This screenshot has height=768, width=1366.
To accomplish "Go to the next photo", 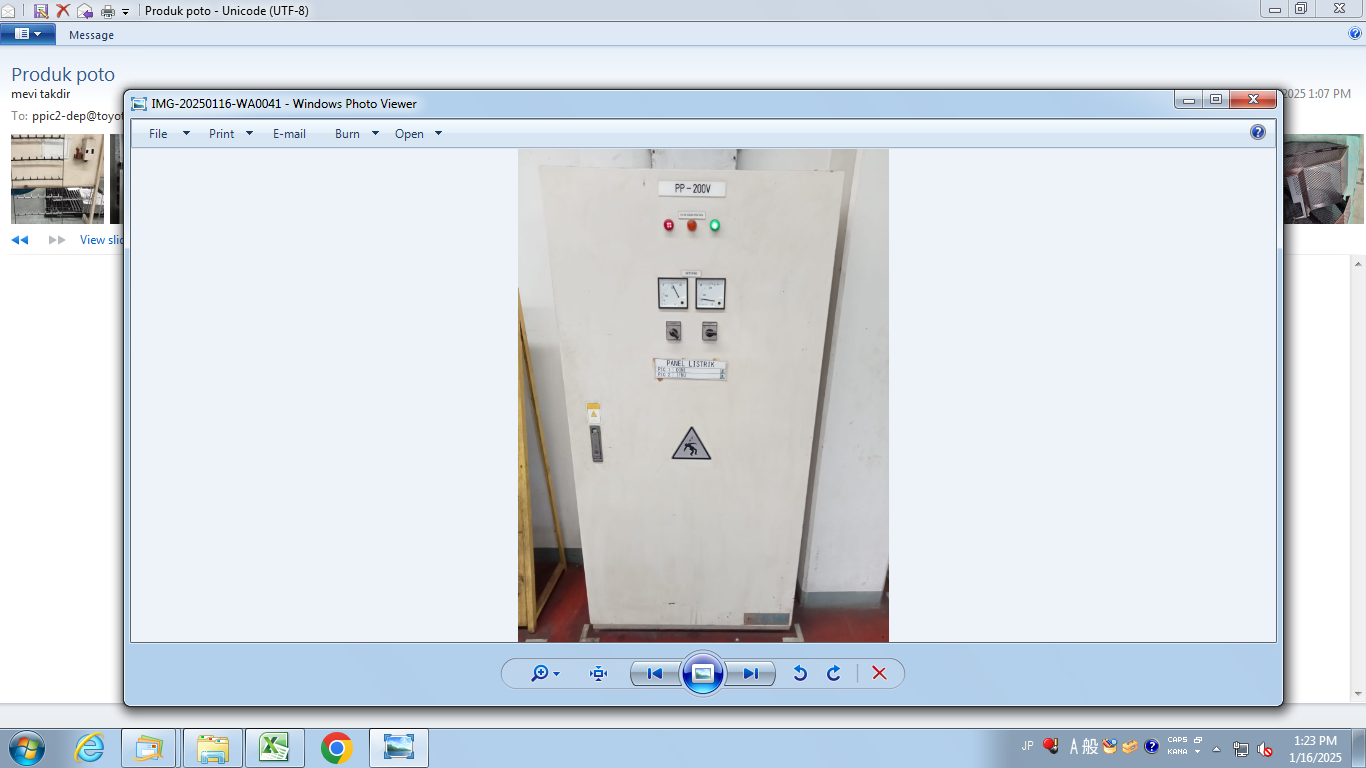I will 750,674.
